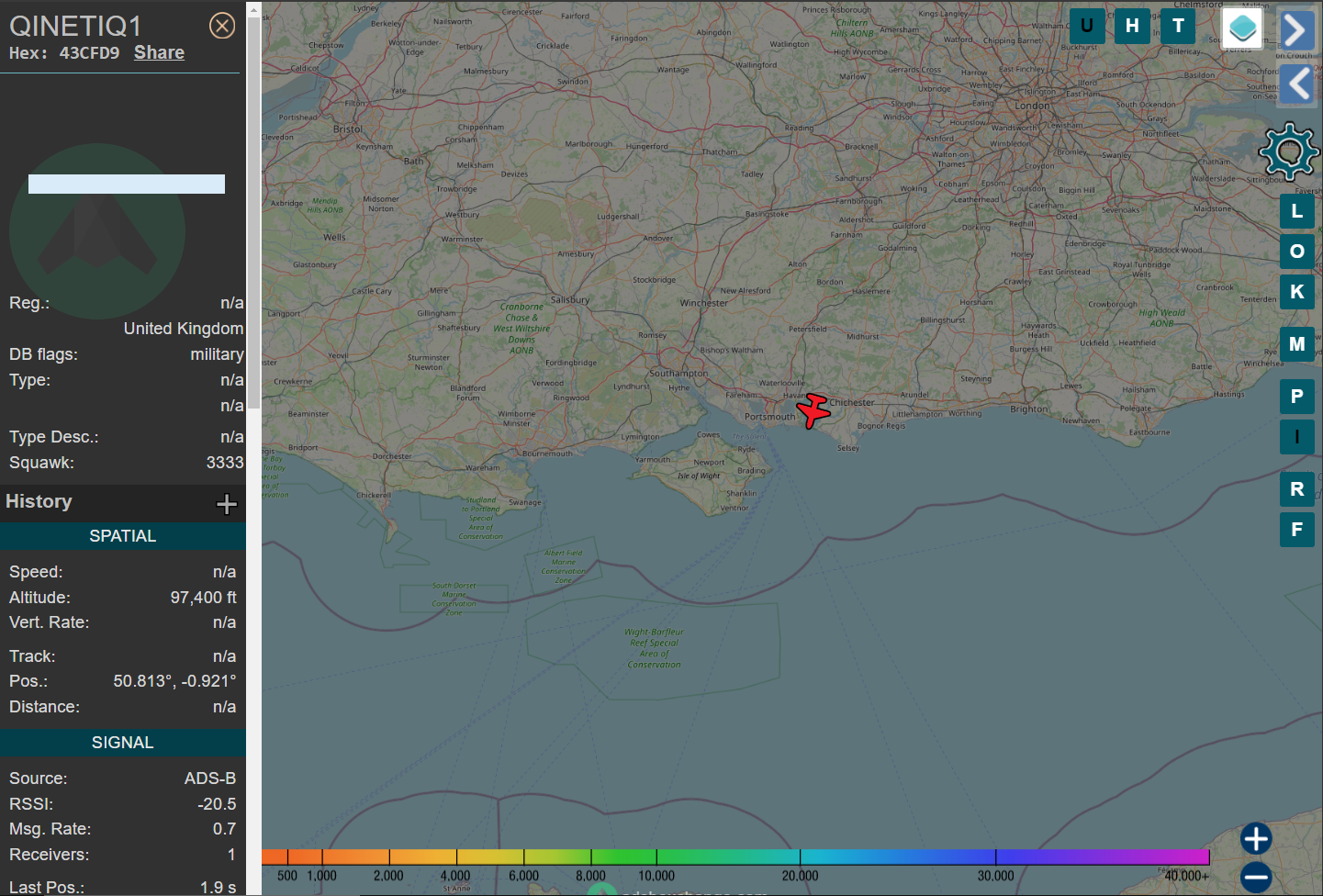1323x896 pixels.
Task: Click the Southampton label on the map
Action: (x=678, y=374)
